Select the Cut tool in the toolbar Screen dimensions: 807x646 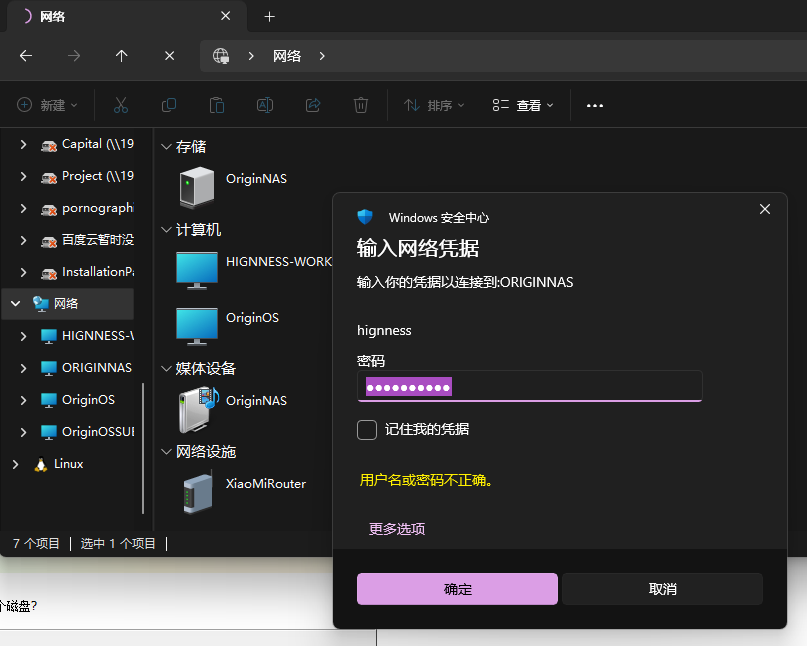pos(120,104)
